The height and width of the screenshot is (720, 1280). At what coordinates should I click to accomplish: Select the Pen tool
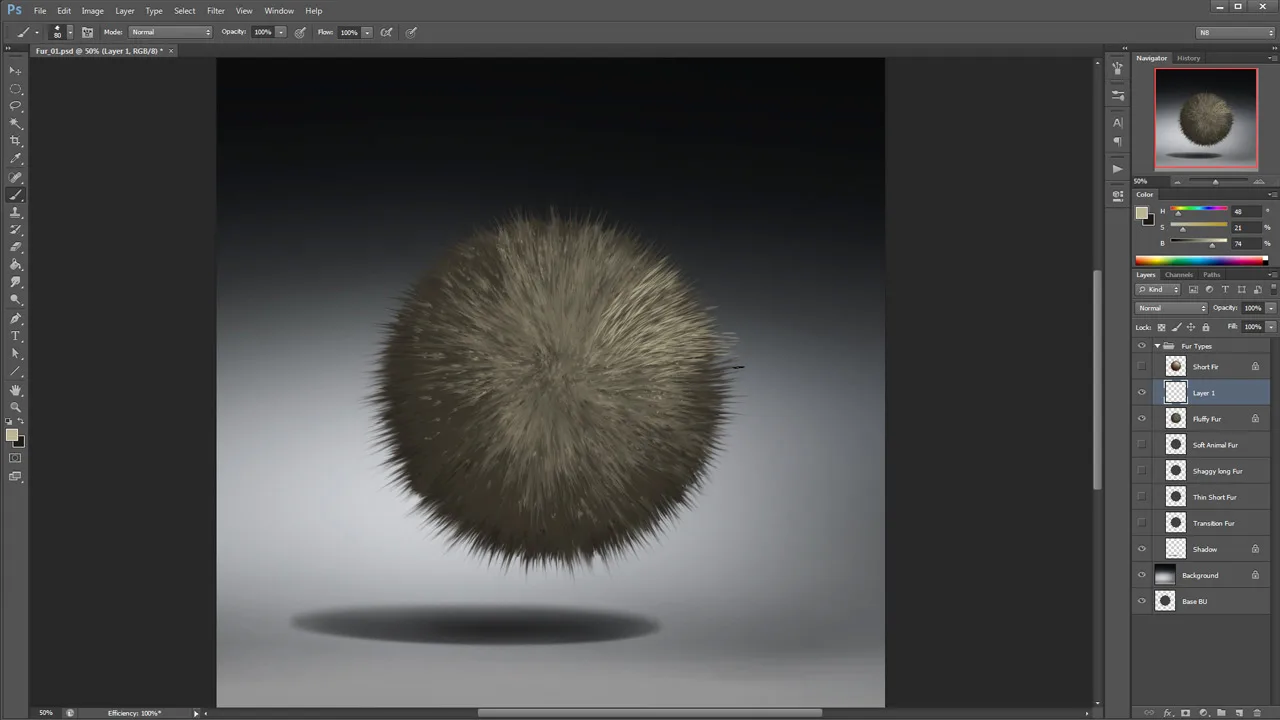[x=15, y=320]
